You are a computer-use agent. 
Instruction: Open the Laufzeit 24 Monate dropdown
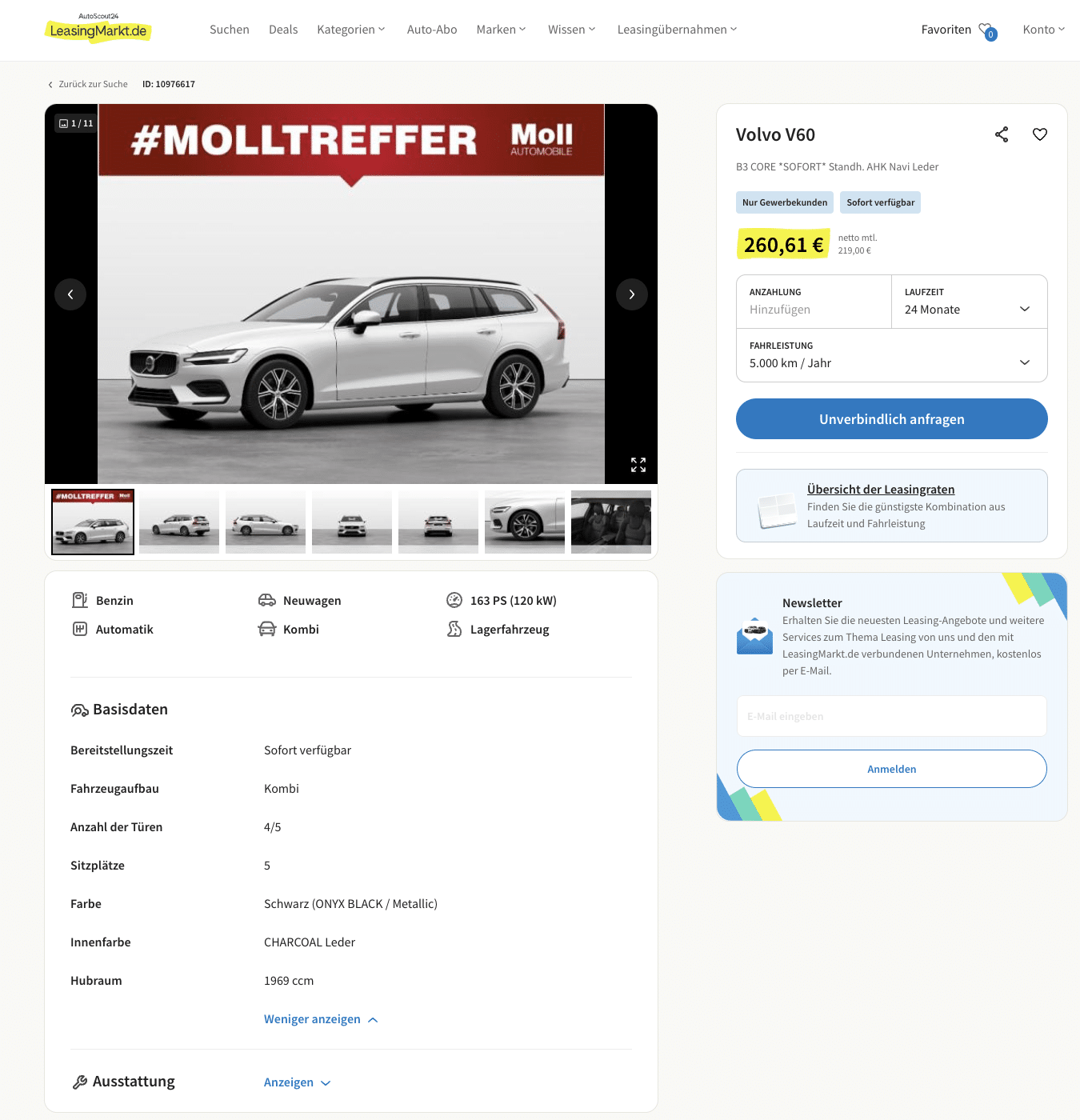(x=970, y=302)
